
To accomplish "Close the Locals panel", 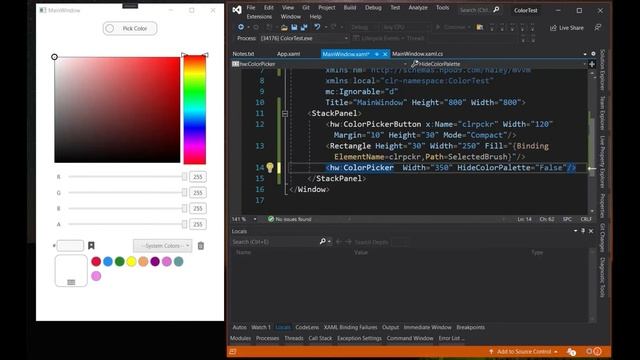I will click(x=591, y=231).
